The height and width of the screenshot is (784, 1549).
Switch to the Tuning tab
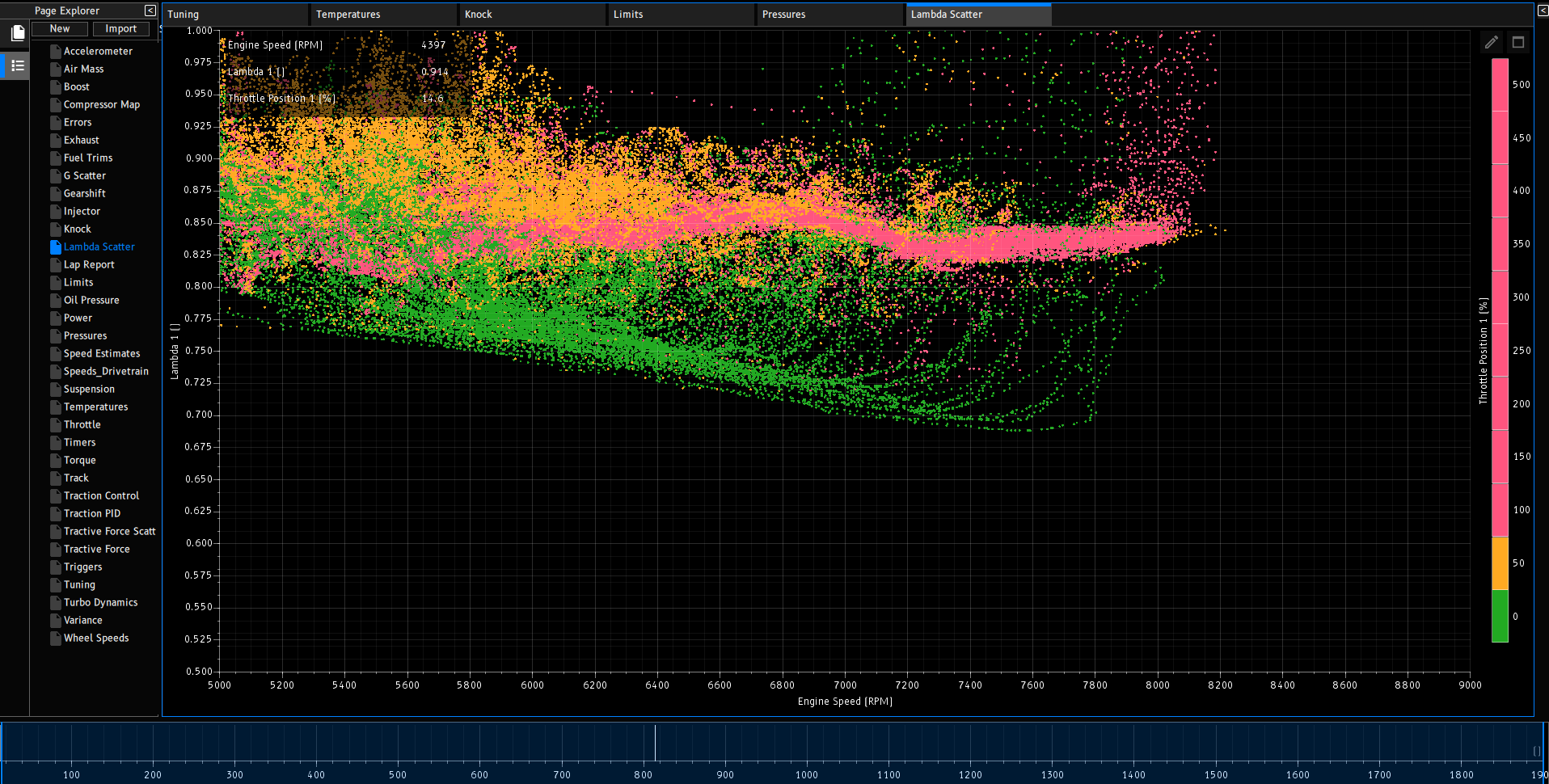[236, 15]
